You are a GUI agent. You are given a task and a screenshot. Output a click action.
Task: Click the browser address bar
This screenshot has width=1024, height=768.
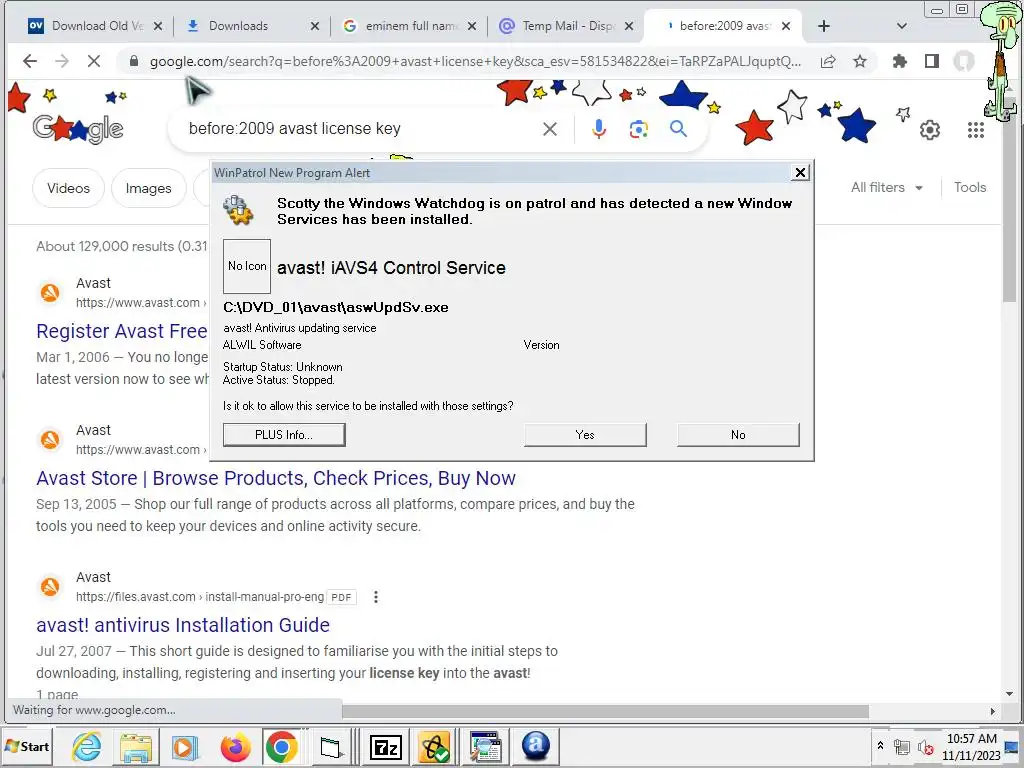tap(474, 61)
